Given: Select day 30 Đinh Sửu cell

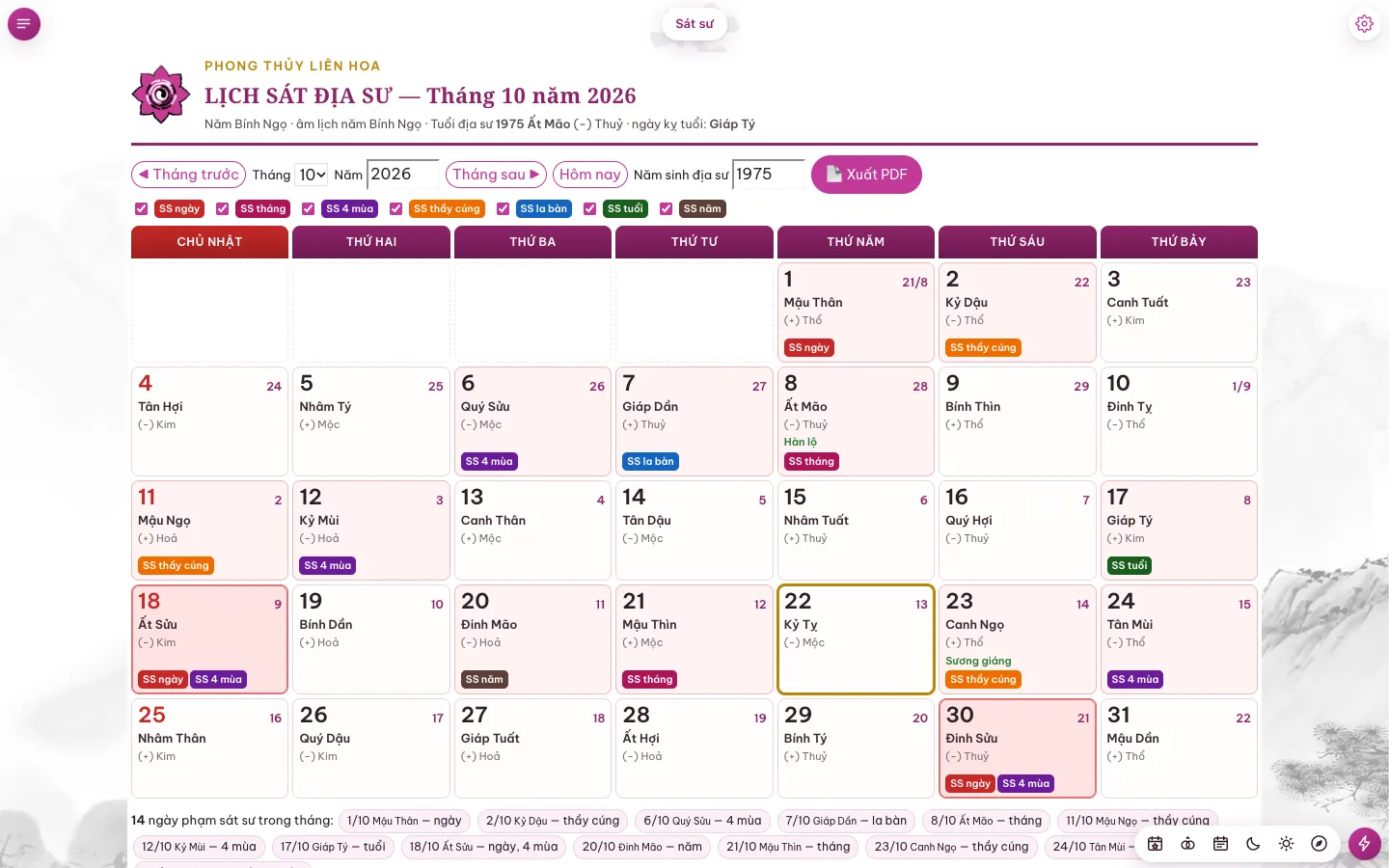Looking at the screenshot, I should (x=1018, y=748).
